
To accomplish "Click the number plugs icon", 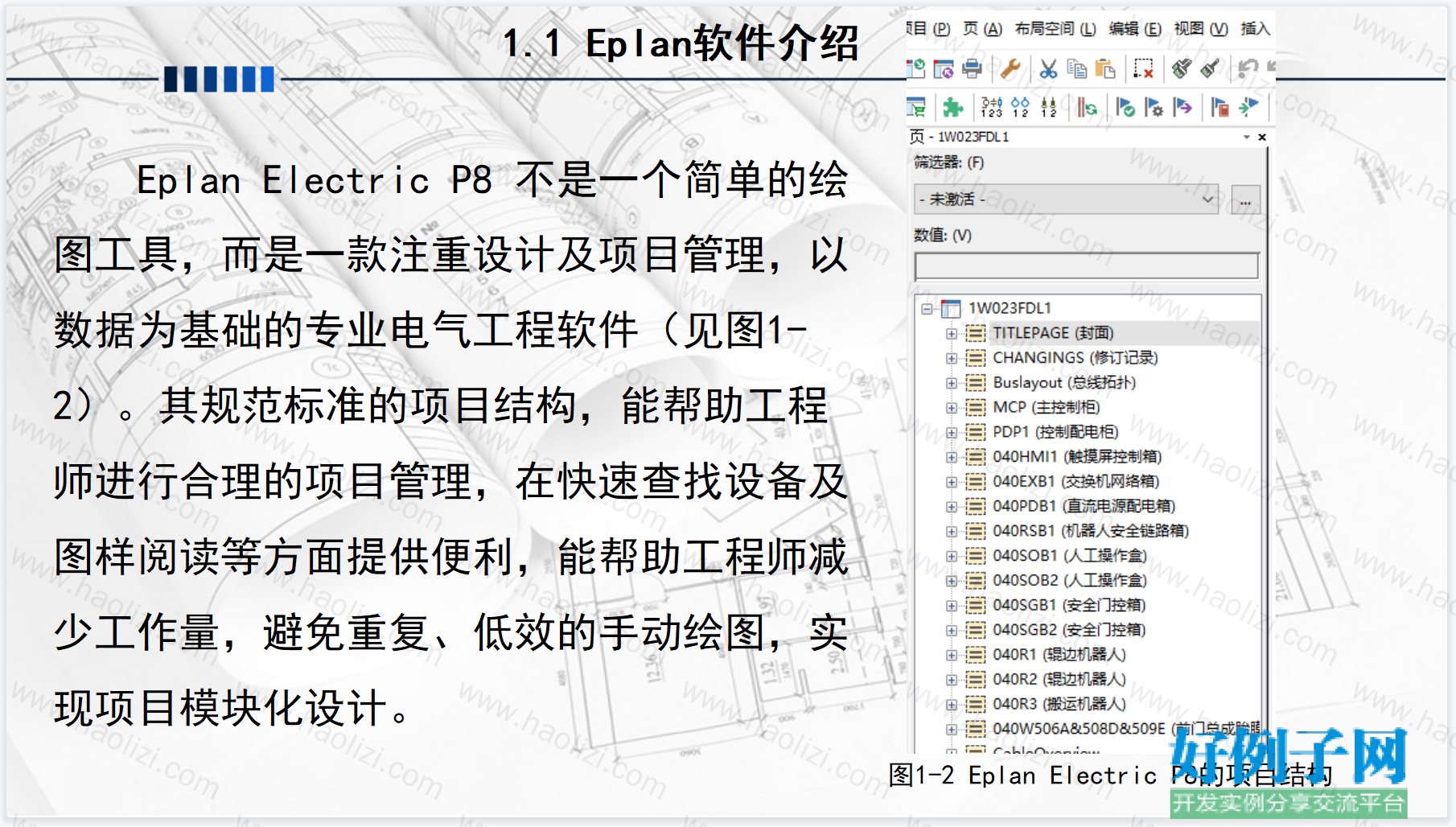I will tap(1048, 107).
